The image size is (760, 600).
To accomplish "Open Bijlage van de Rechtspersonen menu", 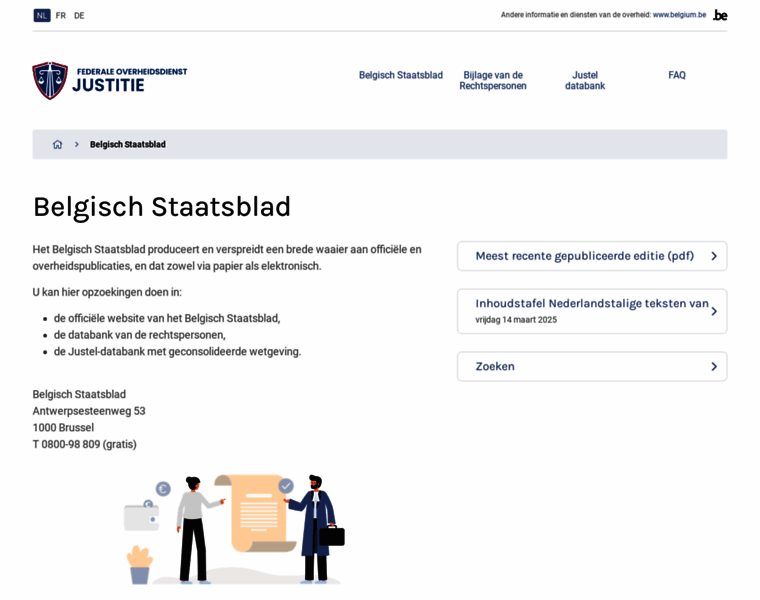I will coord(493,80).
